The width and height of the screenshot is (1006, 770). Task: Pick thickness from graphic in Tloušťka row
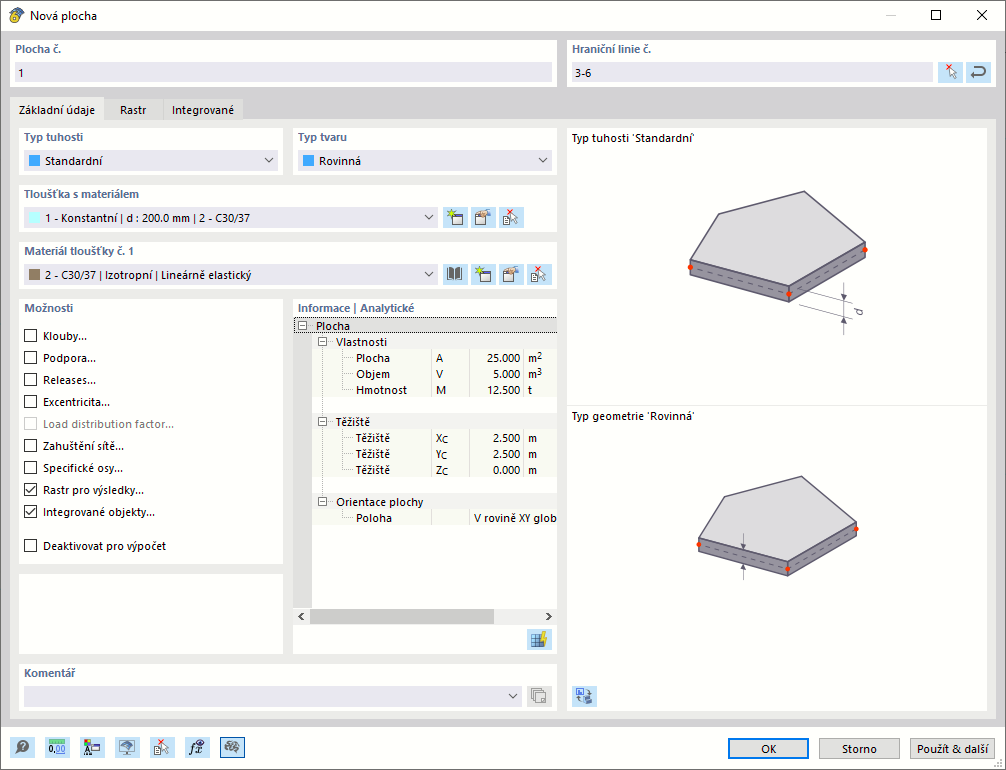click(x=511, y=218)
